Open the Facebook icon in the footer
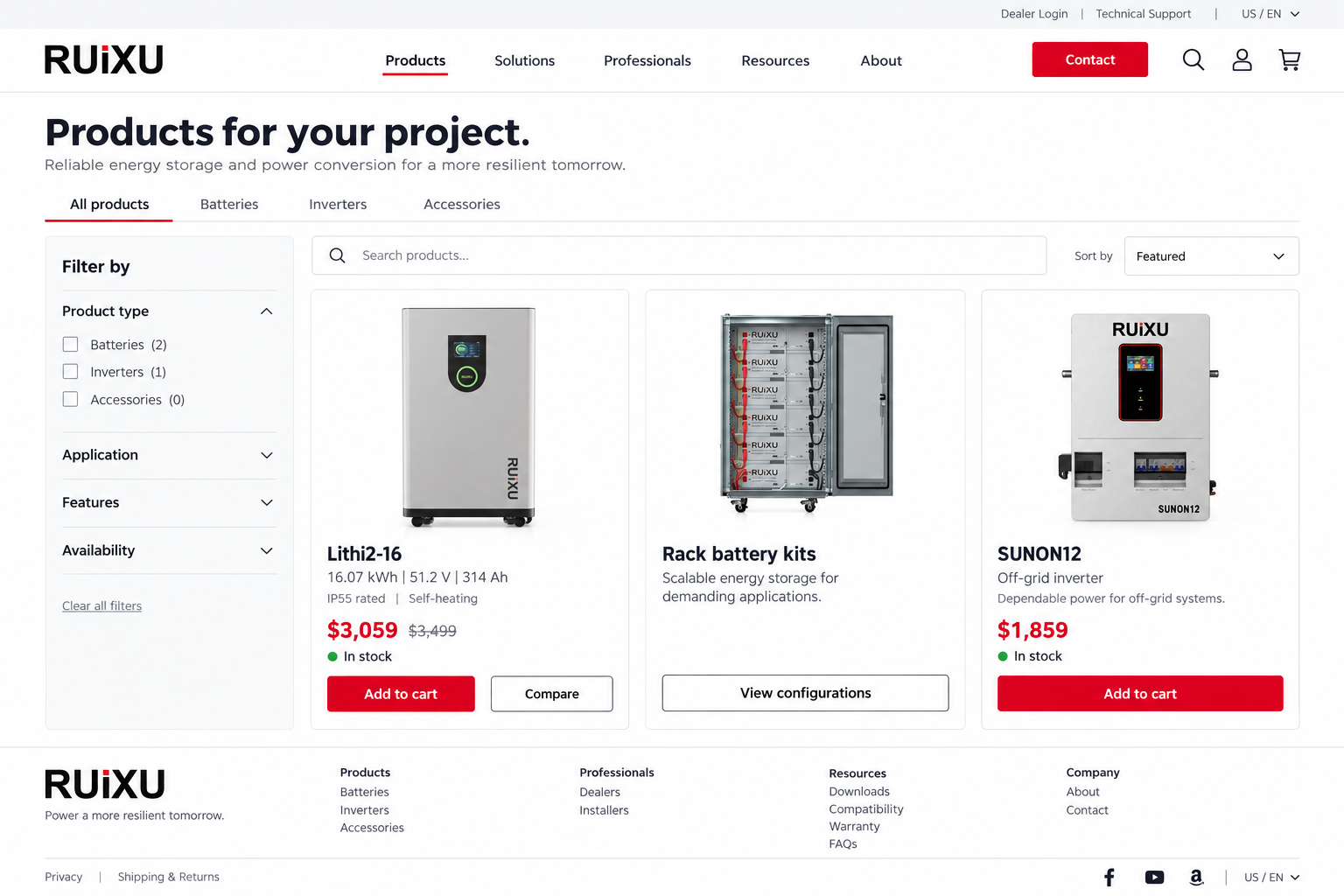The image size is (1344, 896). coord(1109,877)
